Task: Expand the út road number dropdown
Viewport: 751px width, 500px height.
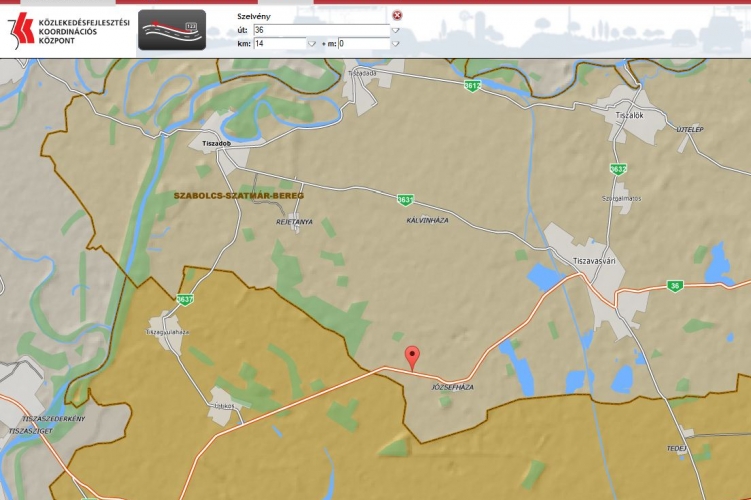Action: (x=395, y=30)
